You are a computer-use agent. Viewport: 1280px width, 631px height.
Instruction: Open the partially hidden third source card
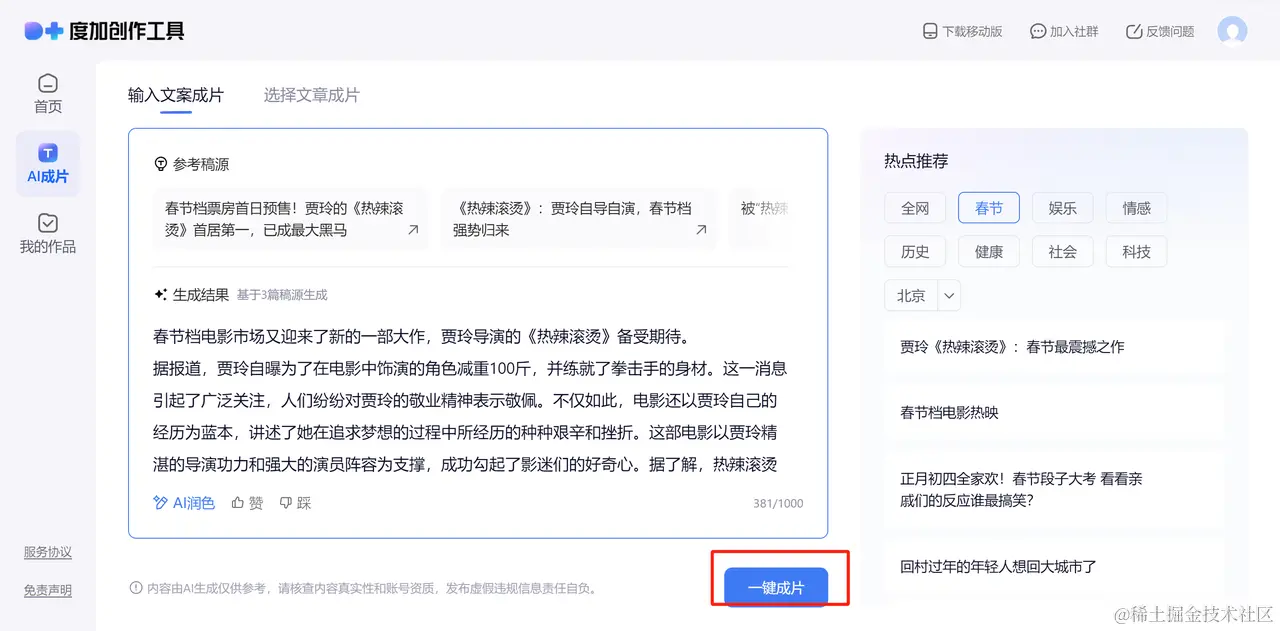tap(760, 219)
